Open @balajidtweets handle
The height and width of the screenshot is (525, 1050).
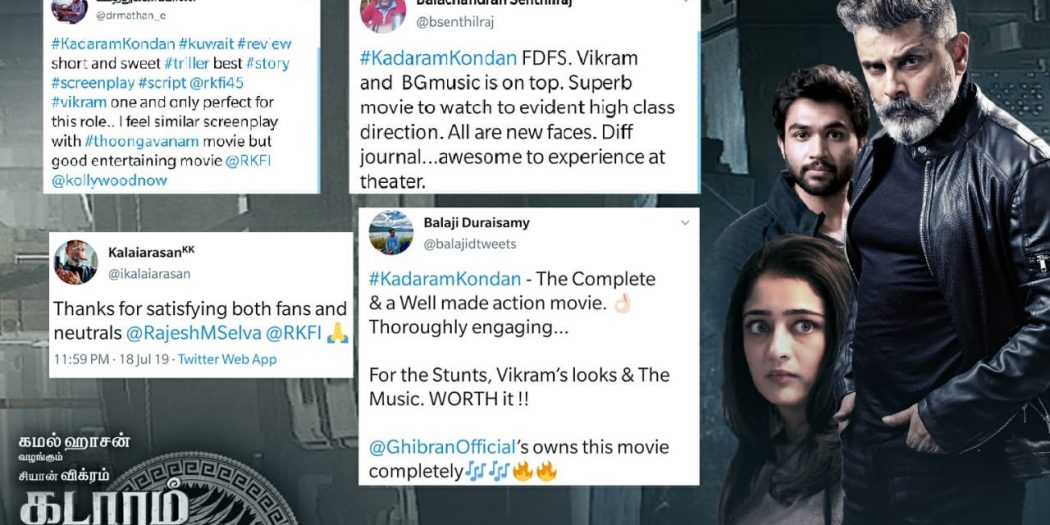[470, 244]
